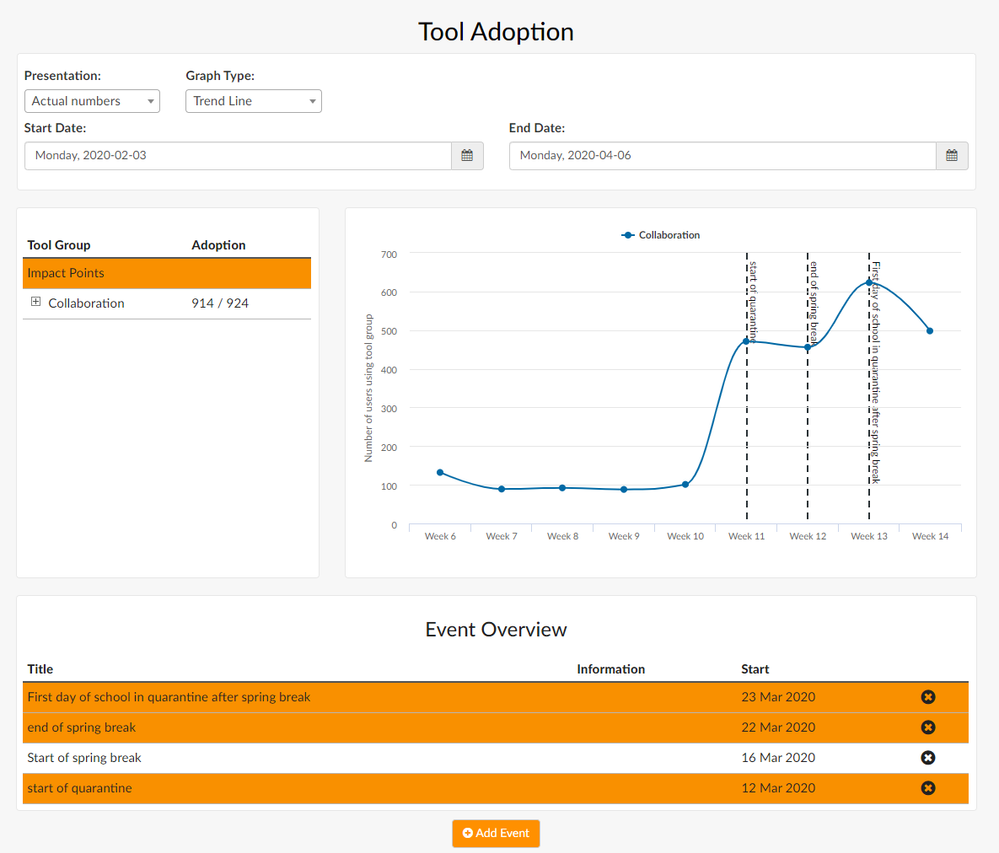Image resolution: width=999 pixels, height=853 pixels.
Task: Click the Week 6 data point
Action: (440, 472)
